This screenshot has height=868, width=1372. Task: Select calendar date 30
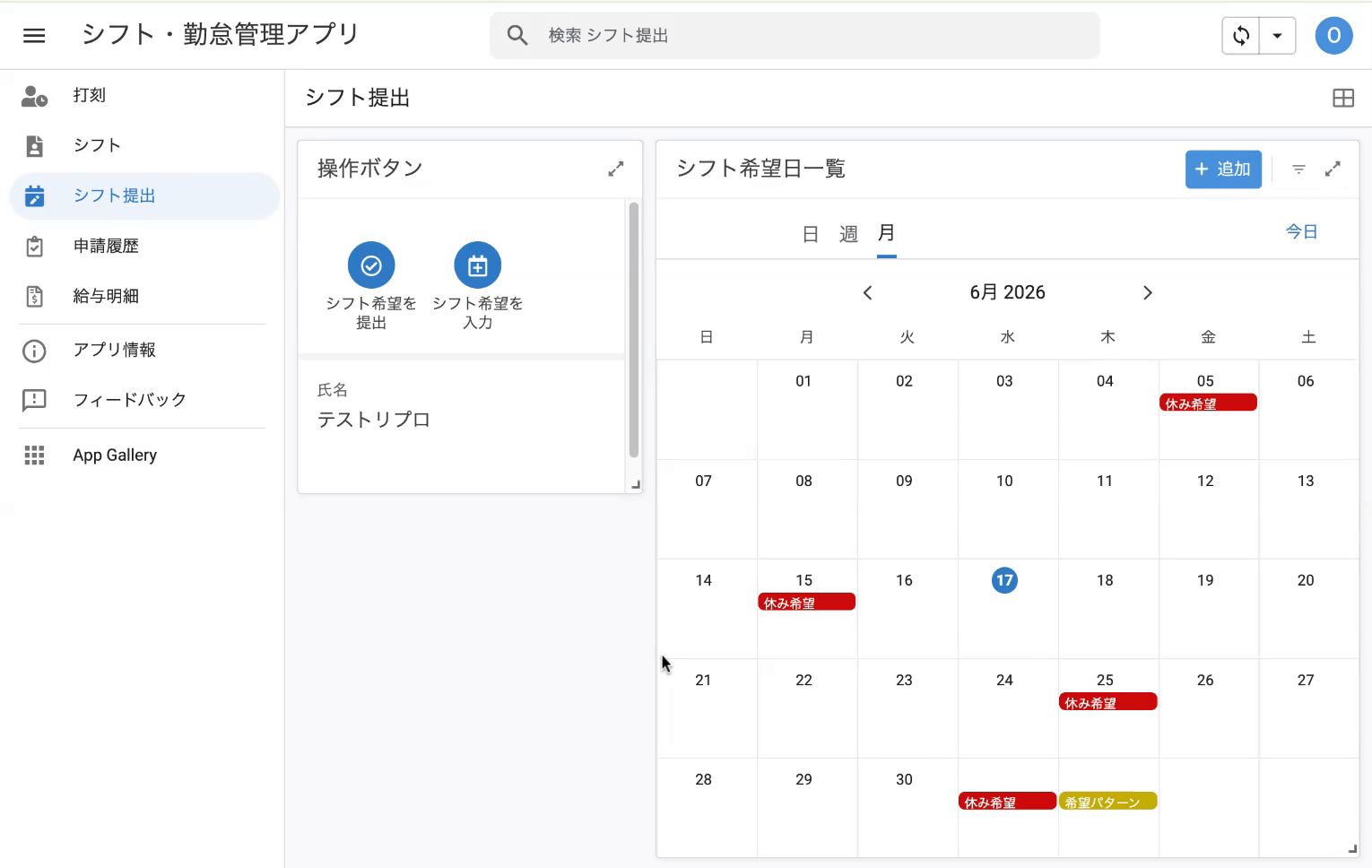[904, 779]
